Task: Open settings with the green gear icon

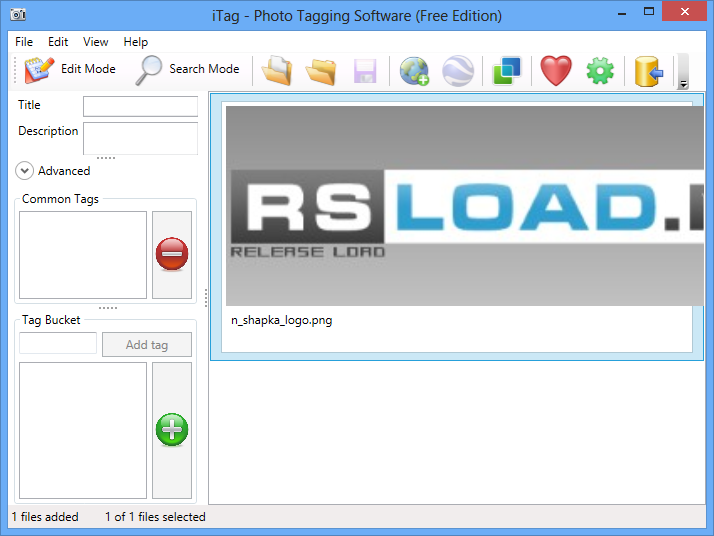Action: 600,71
